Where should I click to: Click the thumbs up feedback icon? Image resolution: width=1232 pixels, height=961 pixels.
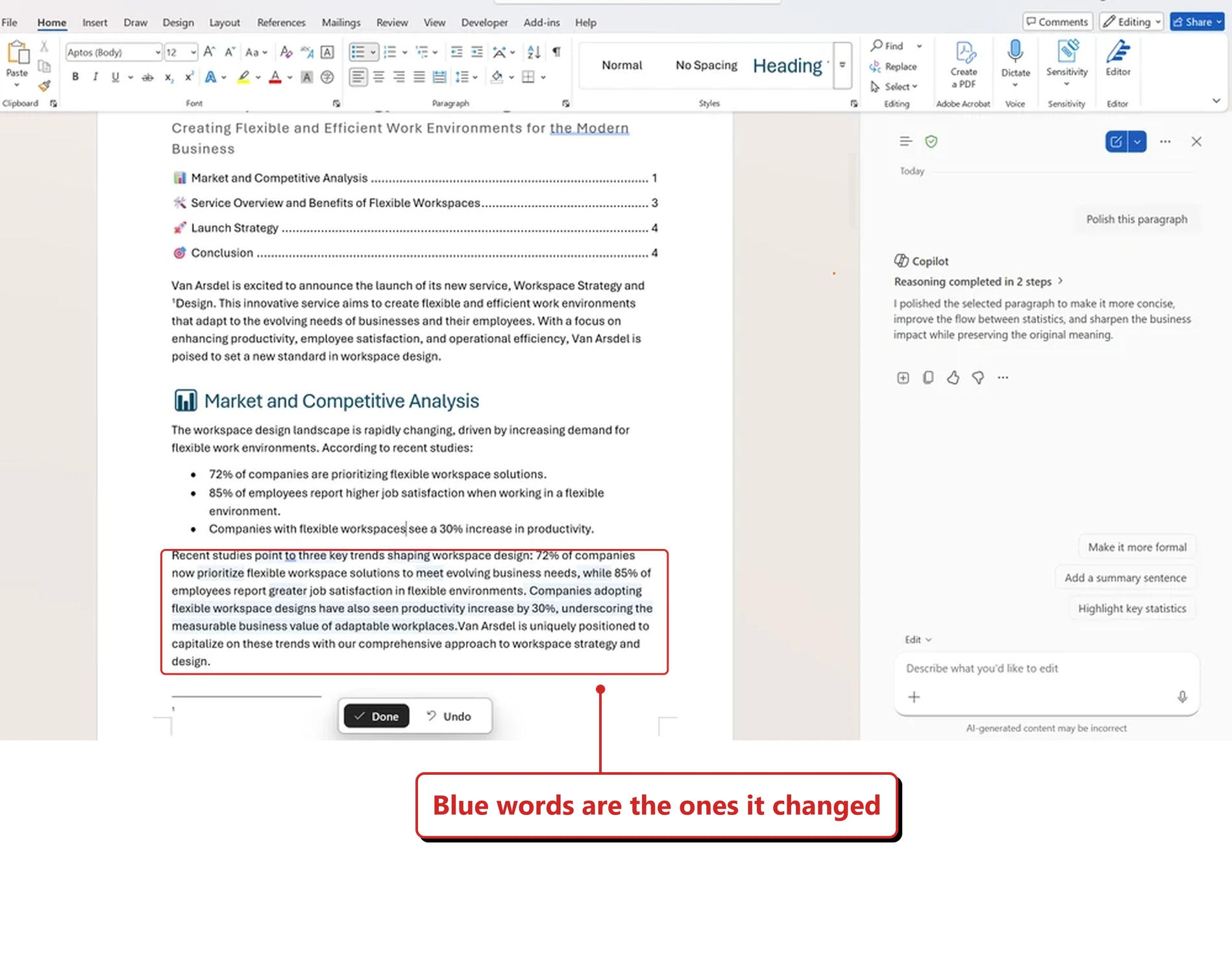(x=953, y=378)
